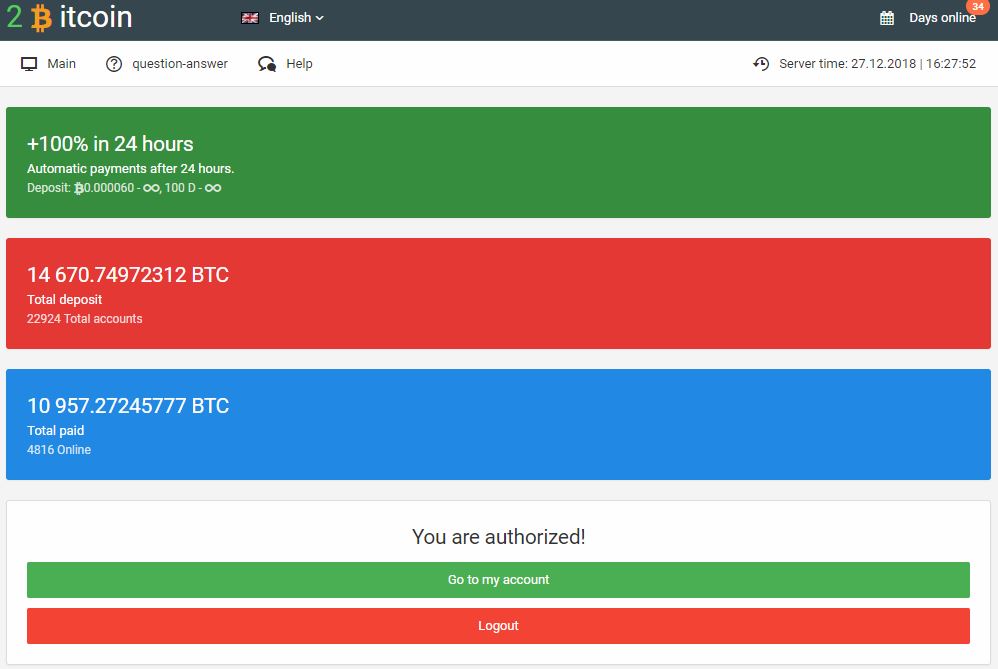Click the Total paid label
The image size is (998, 669).
click(x=55, y=431)
